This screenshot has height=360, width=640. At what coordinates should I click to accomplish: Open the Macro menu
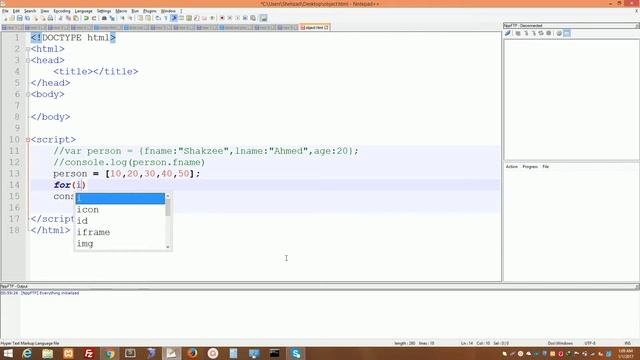(x=121, y=11)
